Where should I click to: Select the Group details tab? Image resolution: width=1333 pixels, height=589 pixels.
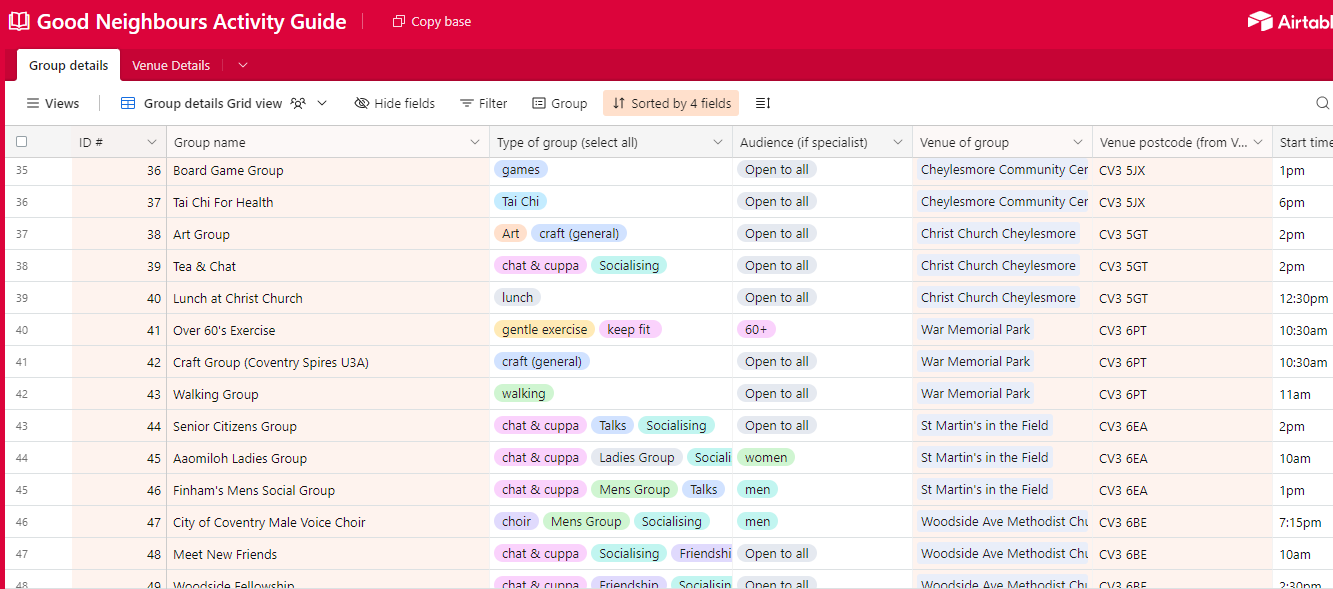[x=68, y=66]
